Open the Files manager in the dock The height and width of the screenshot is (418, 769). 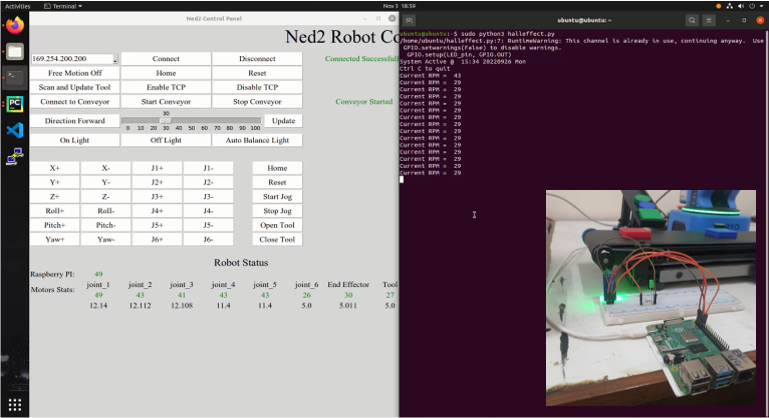14,51
